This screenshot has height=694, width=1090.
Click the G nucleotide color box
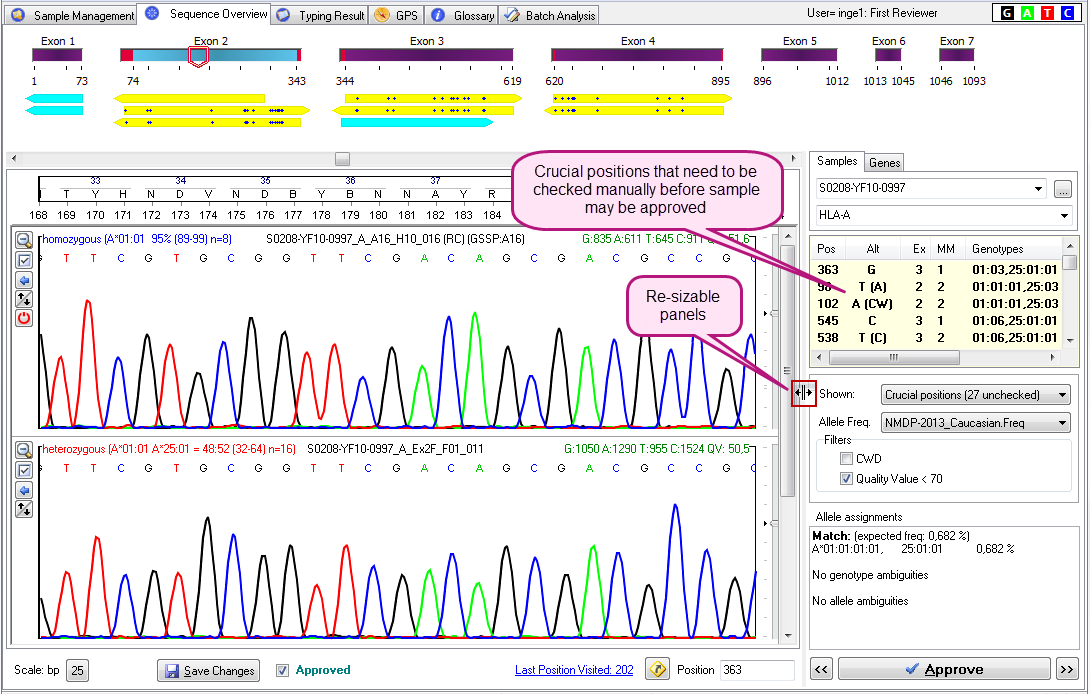click(x=1007, y=13)
